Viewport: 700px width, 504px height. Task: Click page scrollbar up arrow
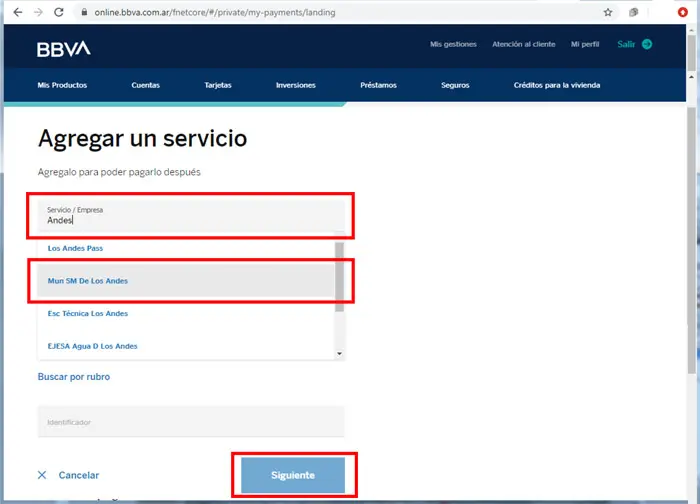[692, 77]
